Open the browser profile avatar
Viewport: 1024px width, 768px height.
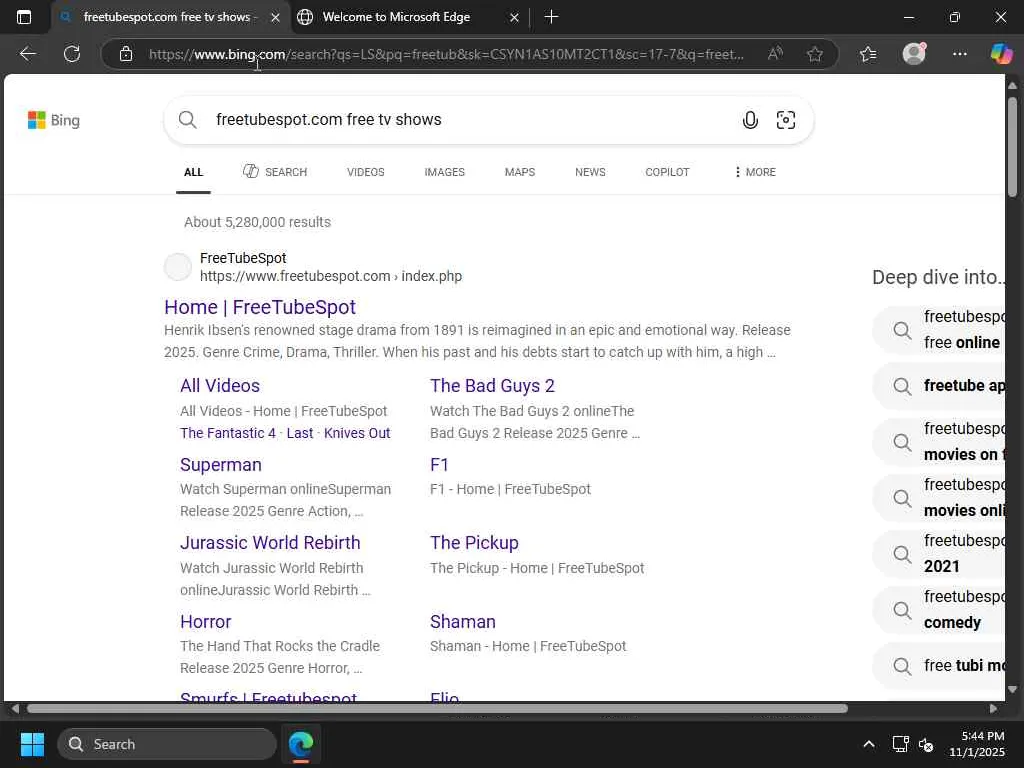tap(914, 54)
